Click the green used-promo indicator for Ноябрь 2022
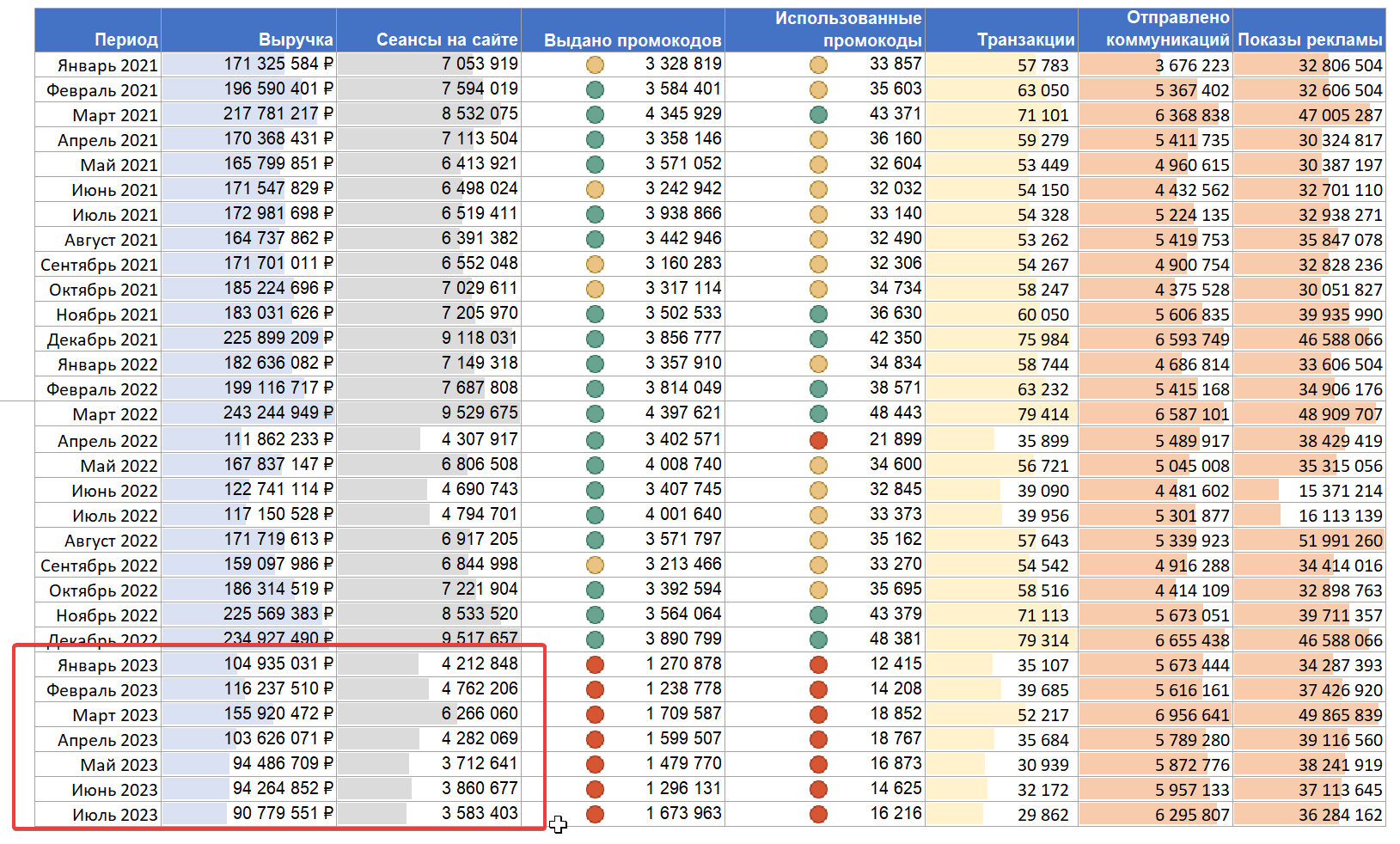This screenshot has height=844, width=1400. 818,615
